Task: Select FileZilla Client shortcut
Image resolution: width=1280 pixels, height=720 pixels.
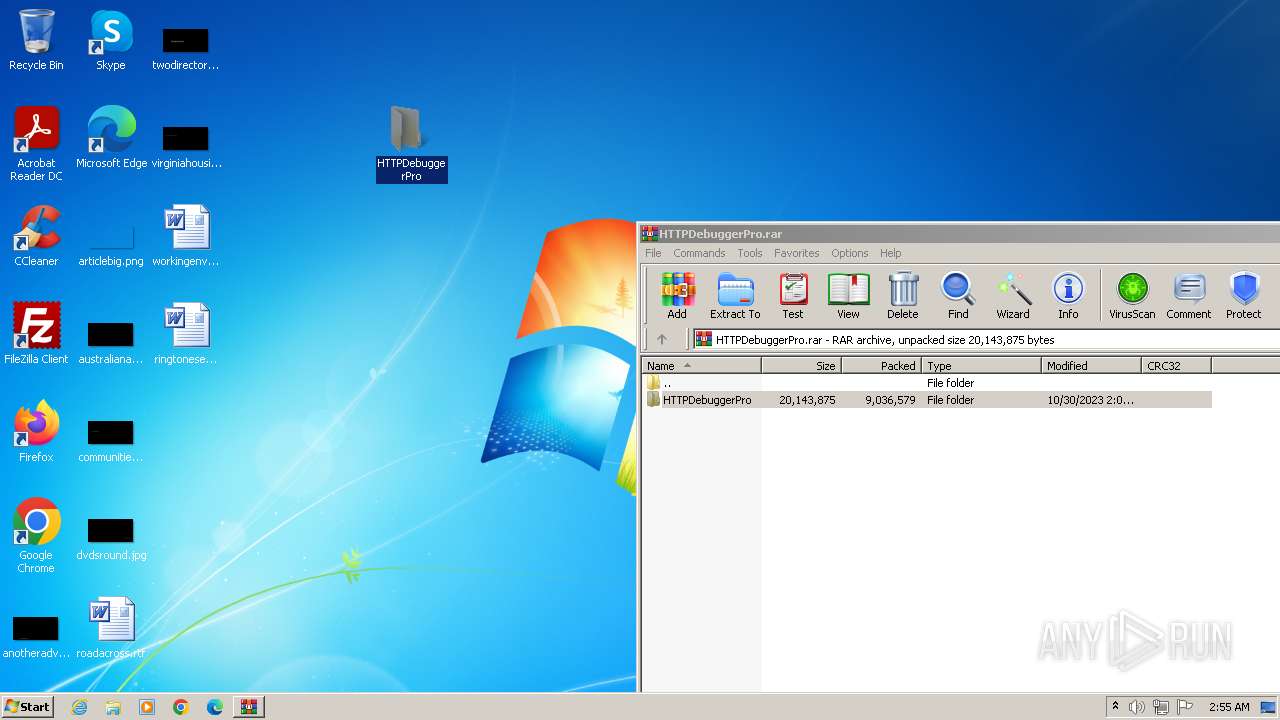Action: coord(36,334)
